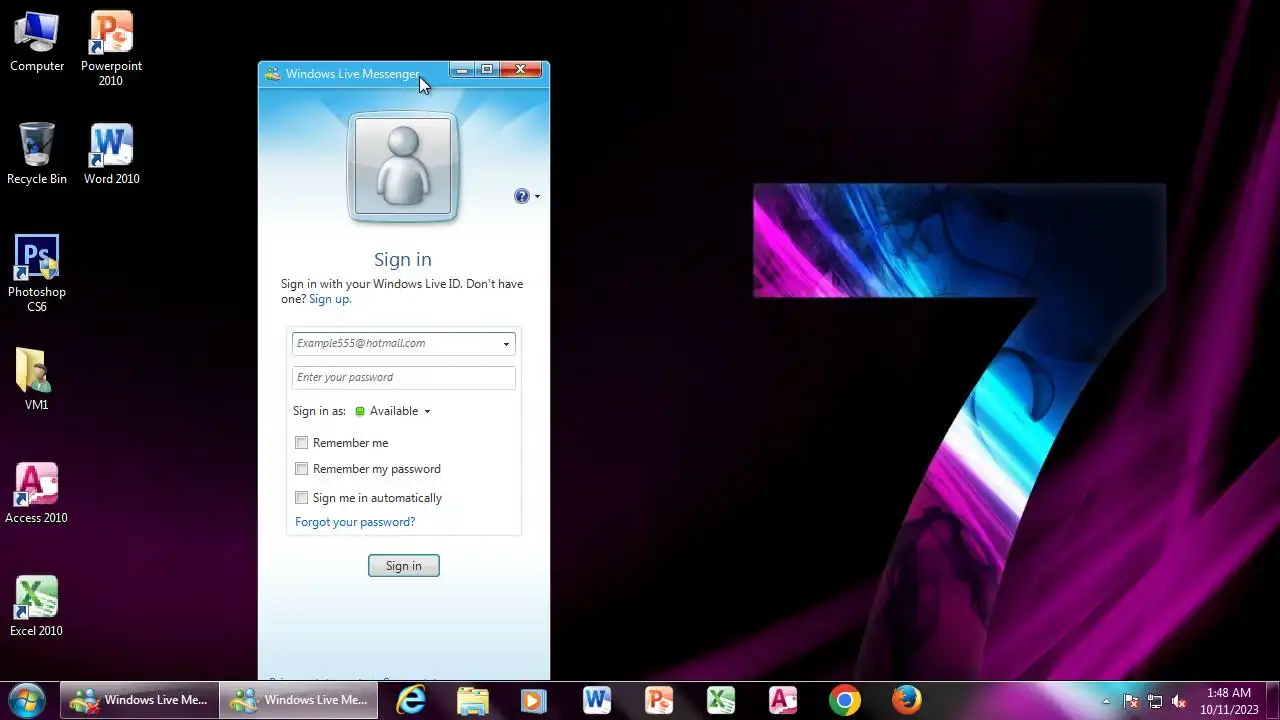Image resolution: width=1280 pixels, height=720 pixels.
Task: Expand the email address dropdown arrow
Action: coord(506,344)
